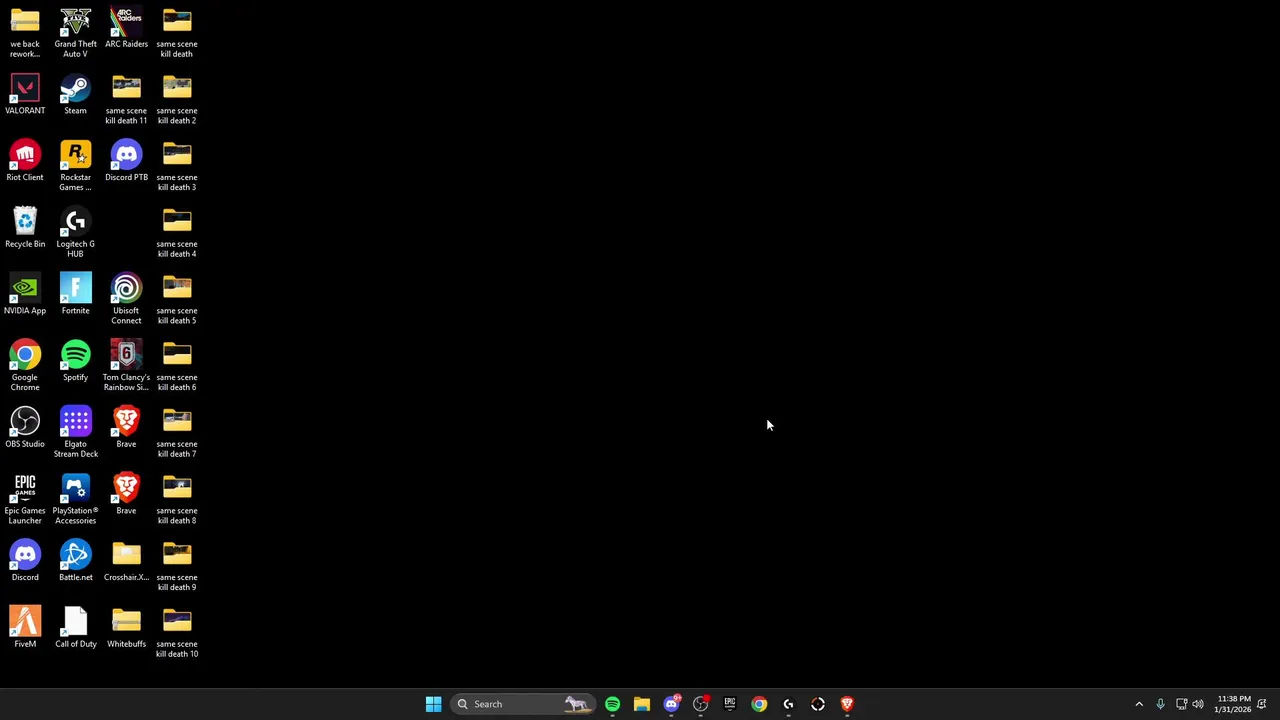The height and width of the screenshot is (720, 1280).
Task: Open Logitech G HUB from the taskbar
Action: 788,704
